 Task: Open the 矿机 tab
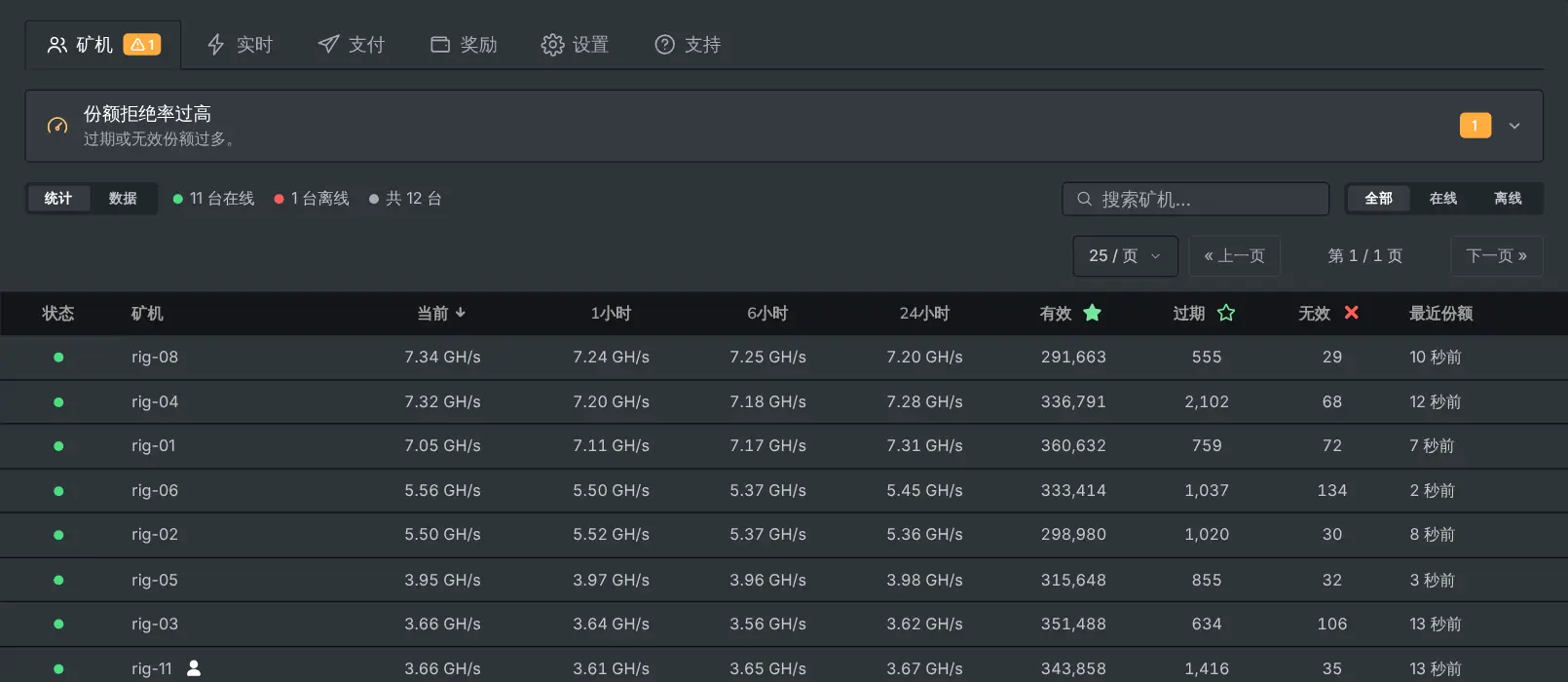[x=103, y=45]
